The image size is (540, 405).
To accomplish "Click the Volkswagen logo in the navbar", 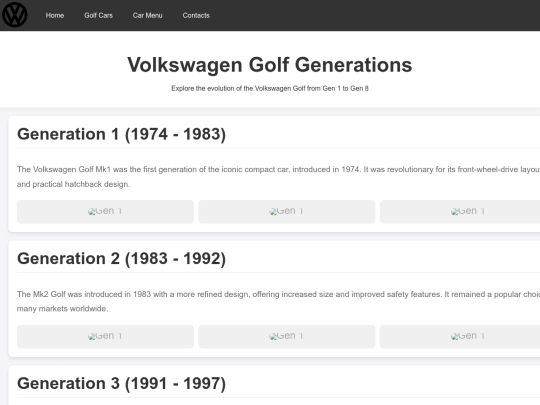I will [x=14, y=15].
